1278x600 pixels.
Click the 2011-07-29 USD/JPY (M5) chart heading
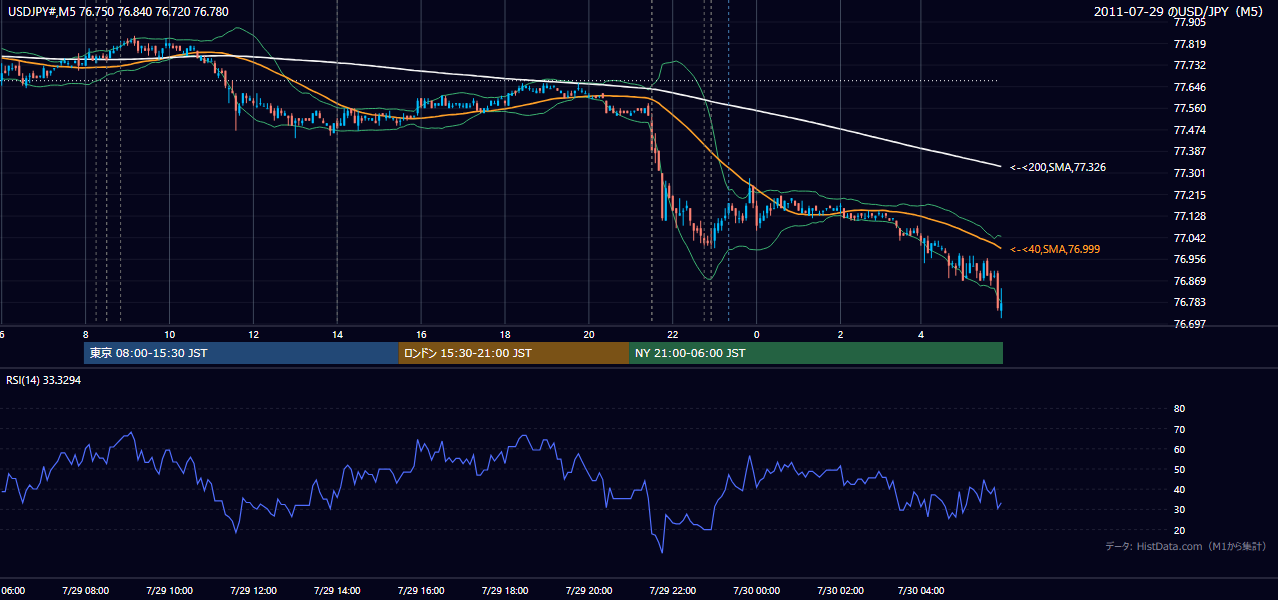[1179, 12]
